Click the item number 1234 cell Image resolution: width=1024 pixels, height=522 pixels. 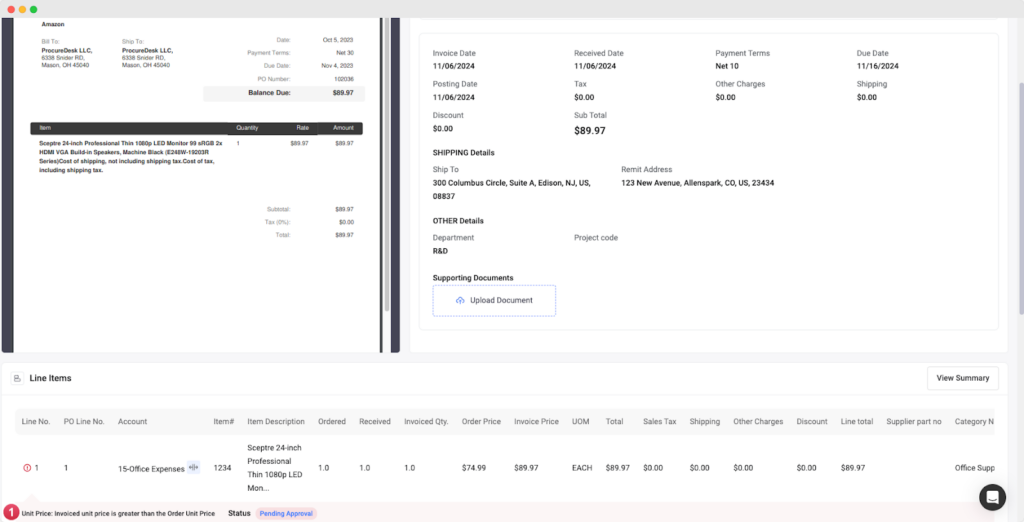(222, 468)
